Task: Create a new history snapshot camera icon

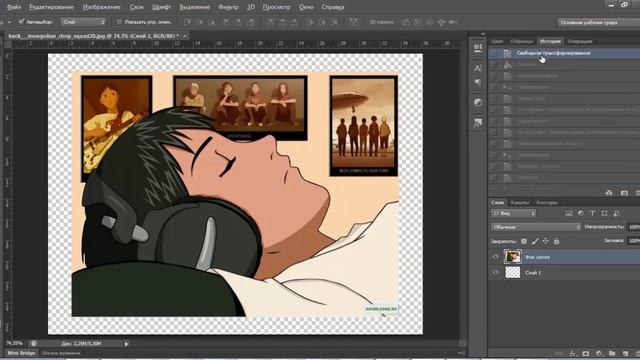Action: [x=624, y=193]
